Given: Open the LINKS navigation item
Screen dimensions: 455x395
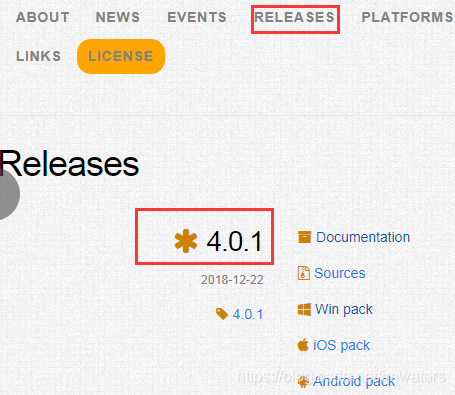Looking at the screenshot, I should click(x=39, y=56).
